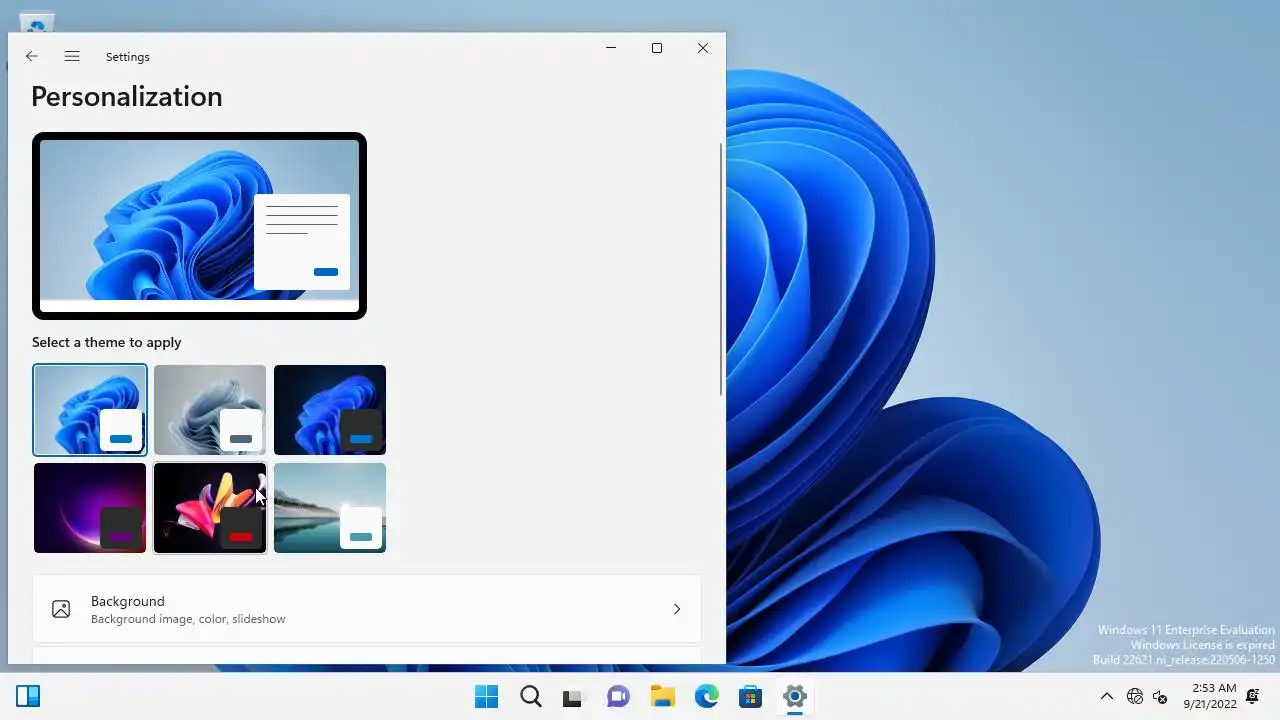1280x720 pixels.
Task: Close the Settings window
Action: [x=703, y=47]
